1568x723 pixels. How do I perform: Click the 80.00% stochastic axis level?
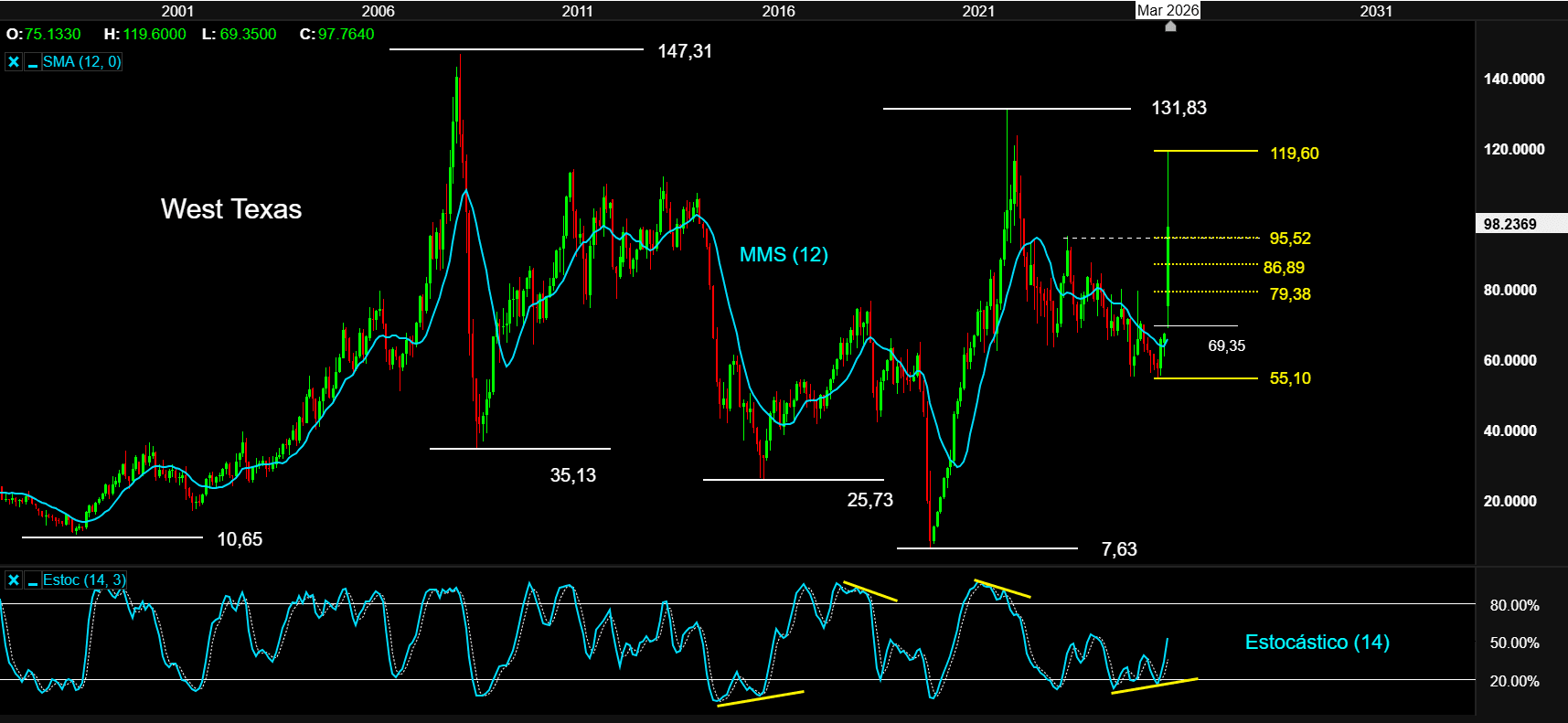coord(1514,605)
